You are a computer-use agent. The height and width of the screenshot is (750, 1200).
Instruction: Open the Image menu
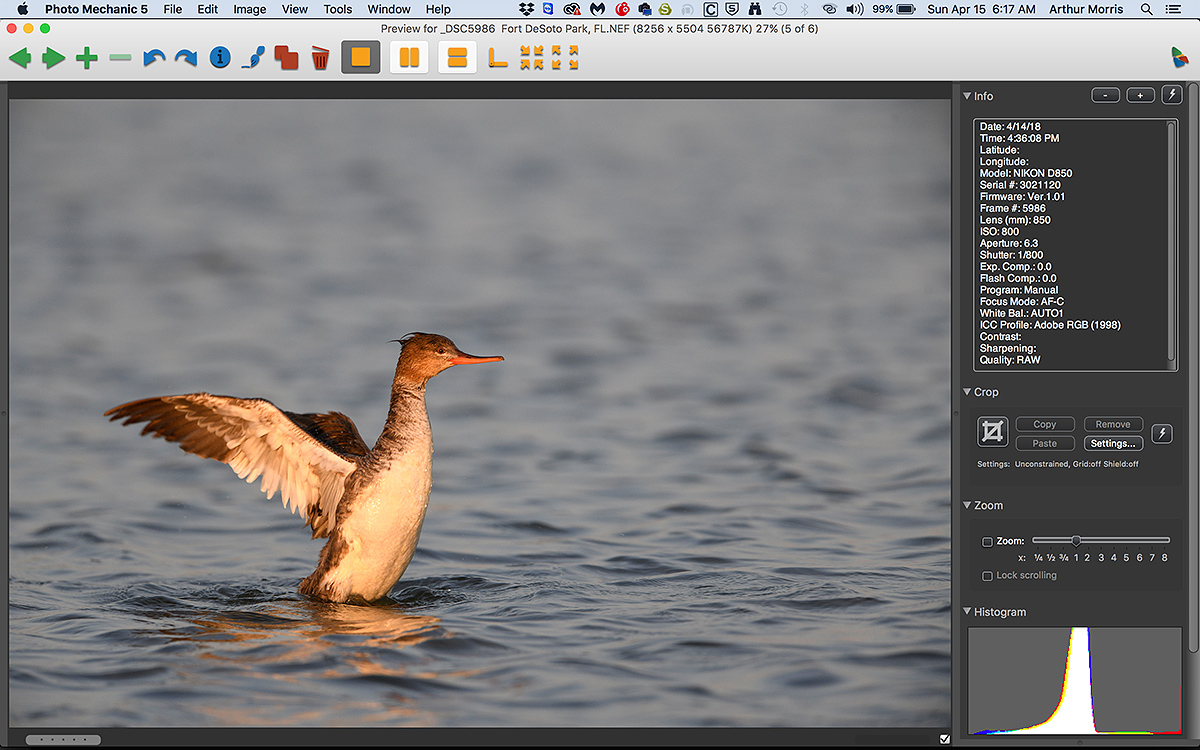click(x=249, y=9)
